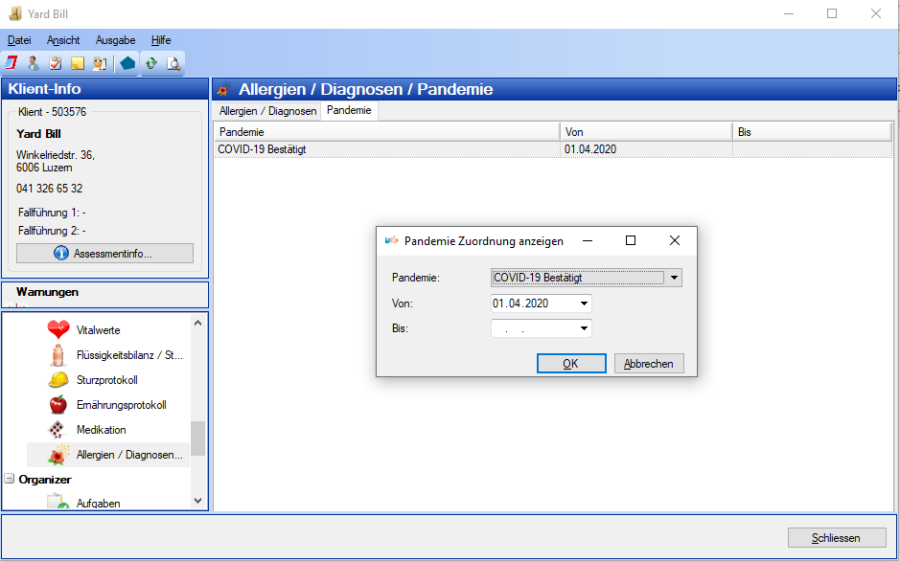Click the bug icon in Allergien header
Viewport: 900px width, 562px height.
[x=223, y=90]
